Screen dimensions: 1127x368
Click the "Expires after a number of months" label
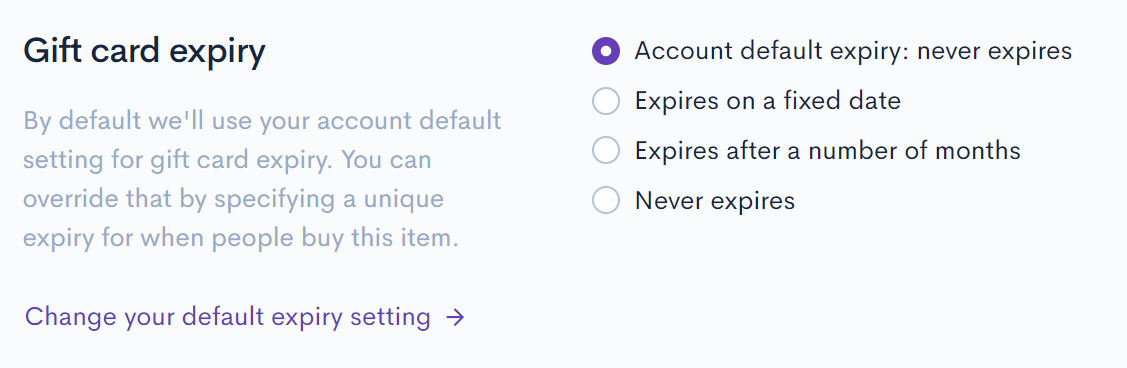tap(827, 151)
